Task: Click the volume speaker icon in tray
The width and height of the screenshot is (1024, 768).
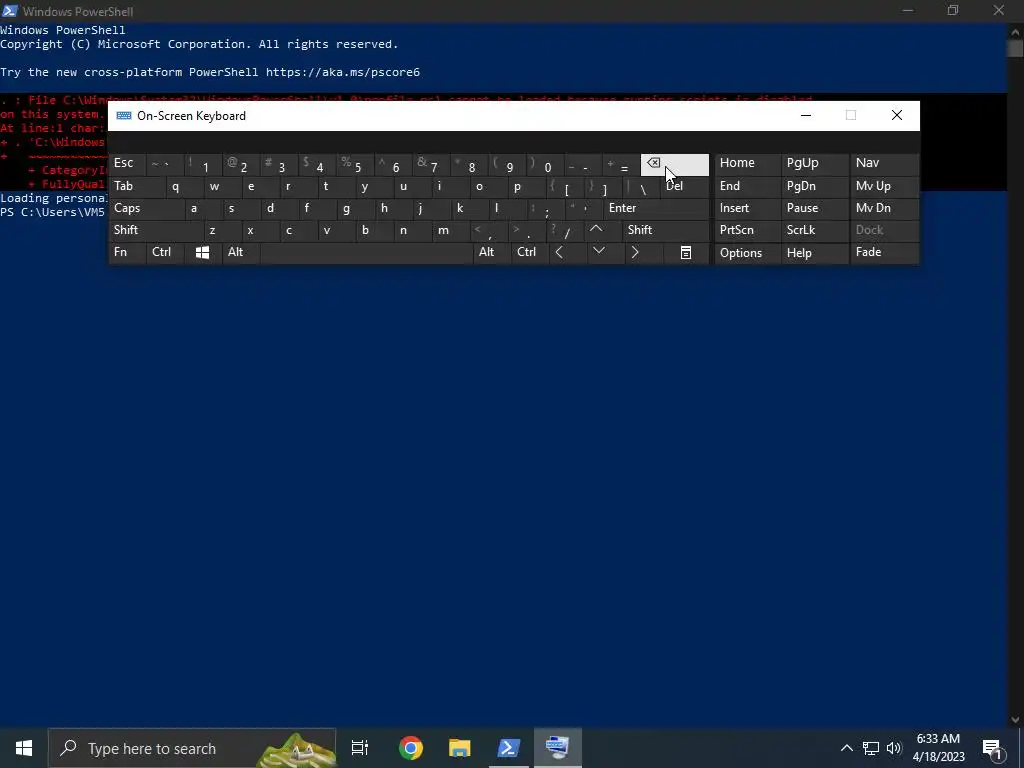Action: 894,748
